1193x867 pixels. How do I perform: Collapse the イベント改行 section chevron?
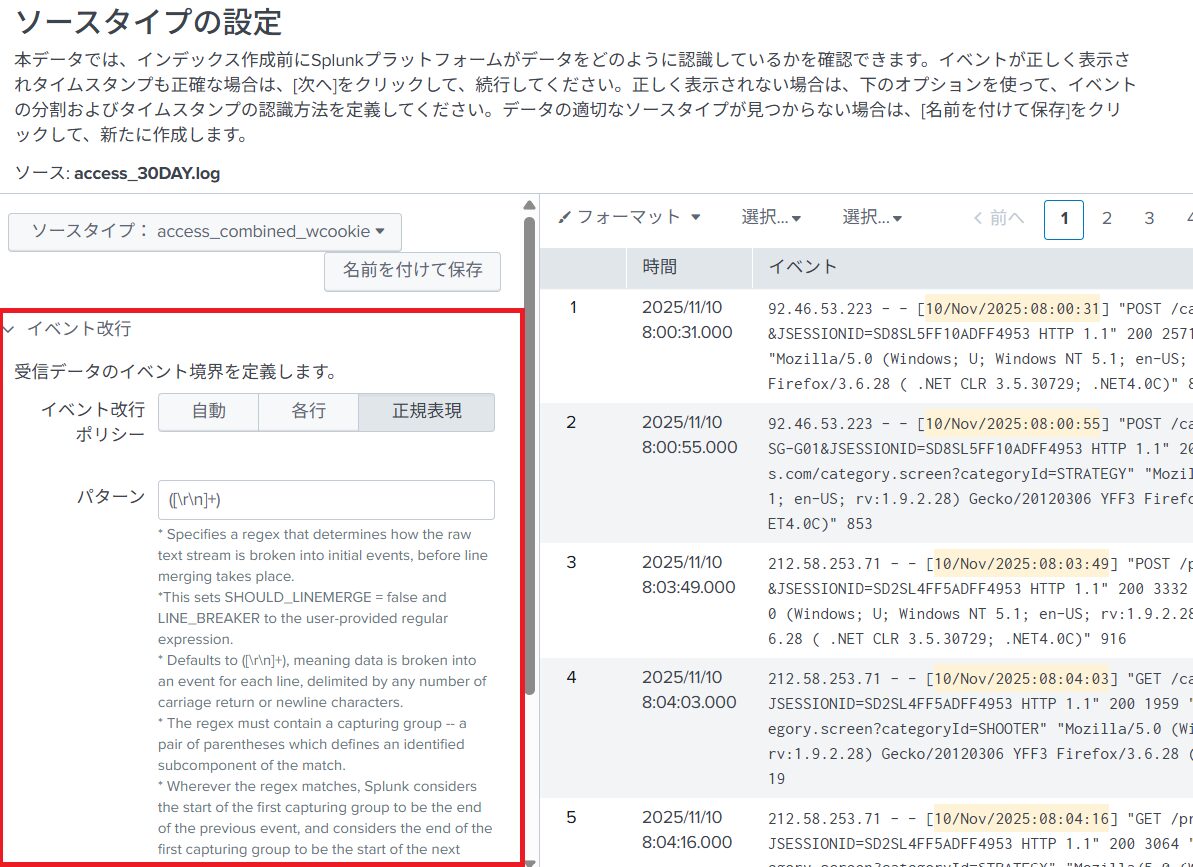click(x=9, y=329)
